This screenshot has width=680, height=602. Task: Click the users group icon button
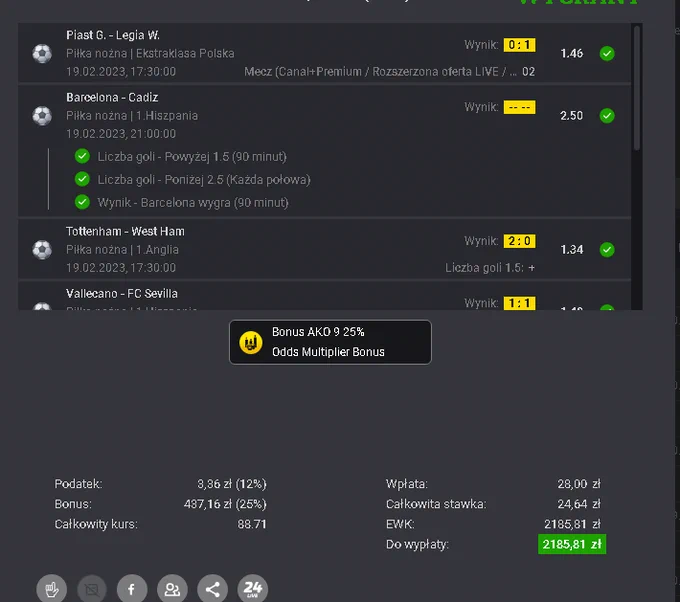tap(172, 589)
